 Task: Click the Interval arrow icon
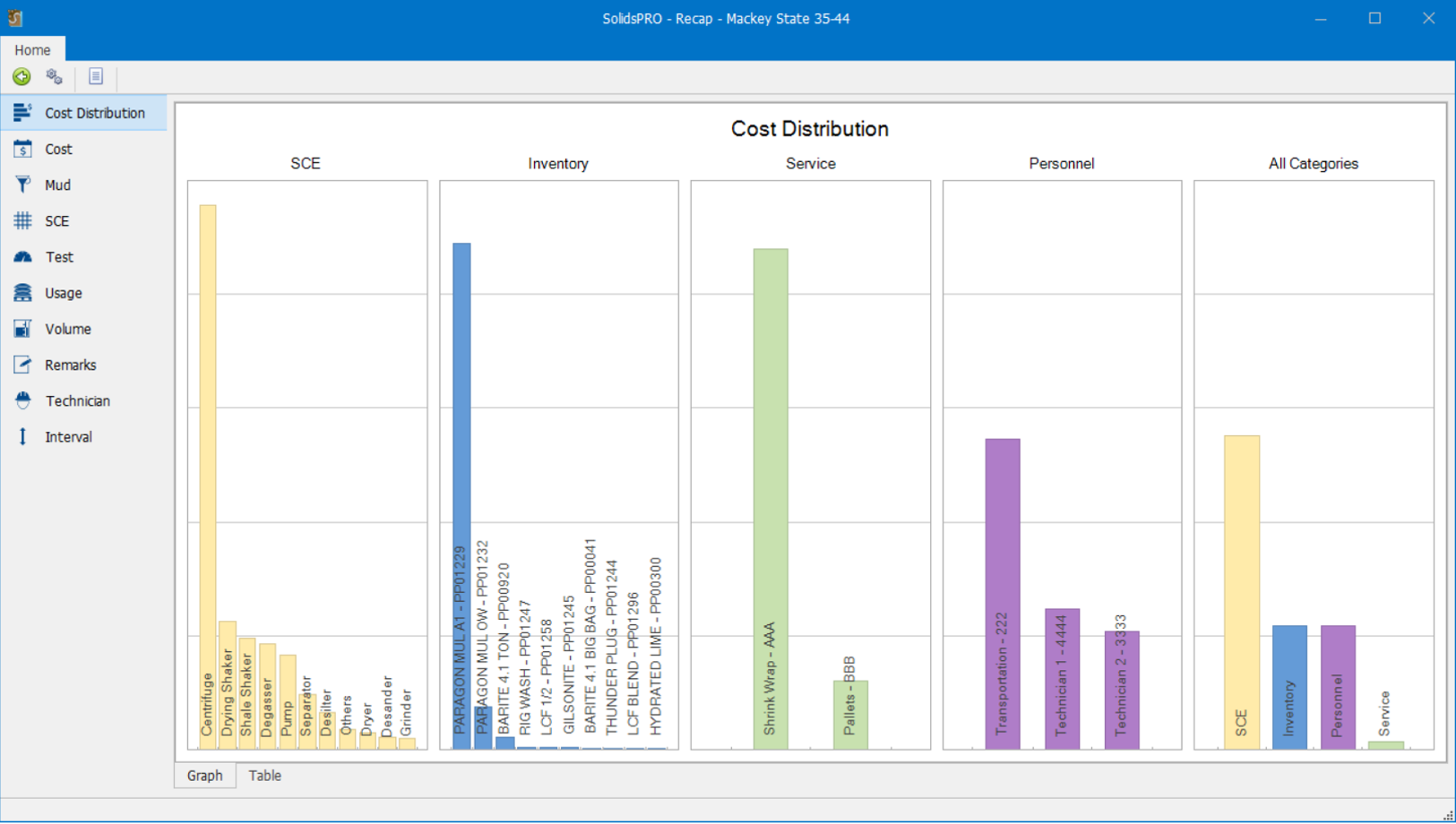coord(22,437)
